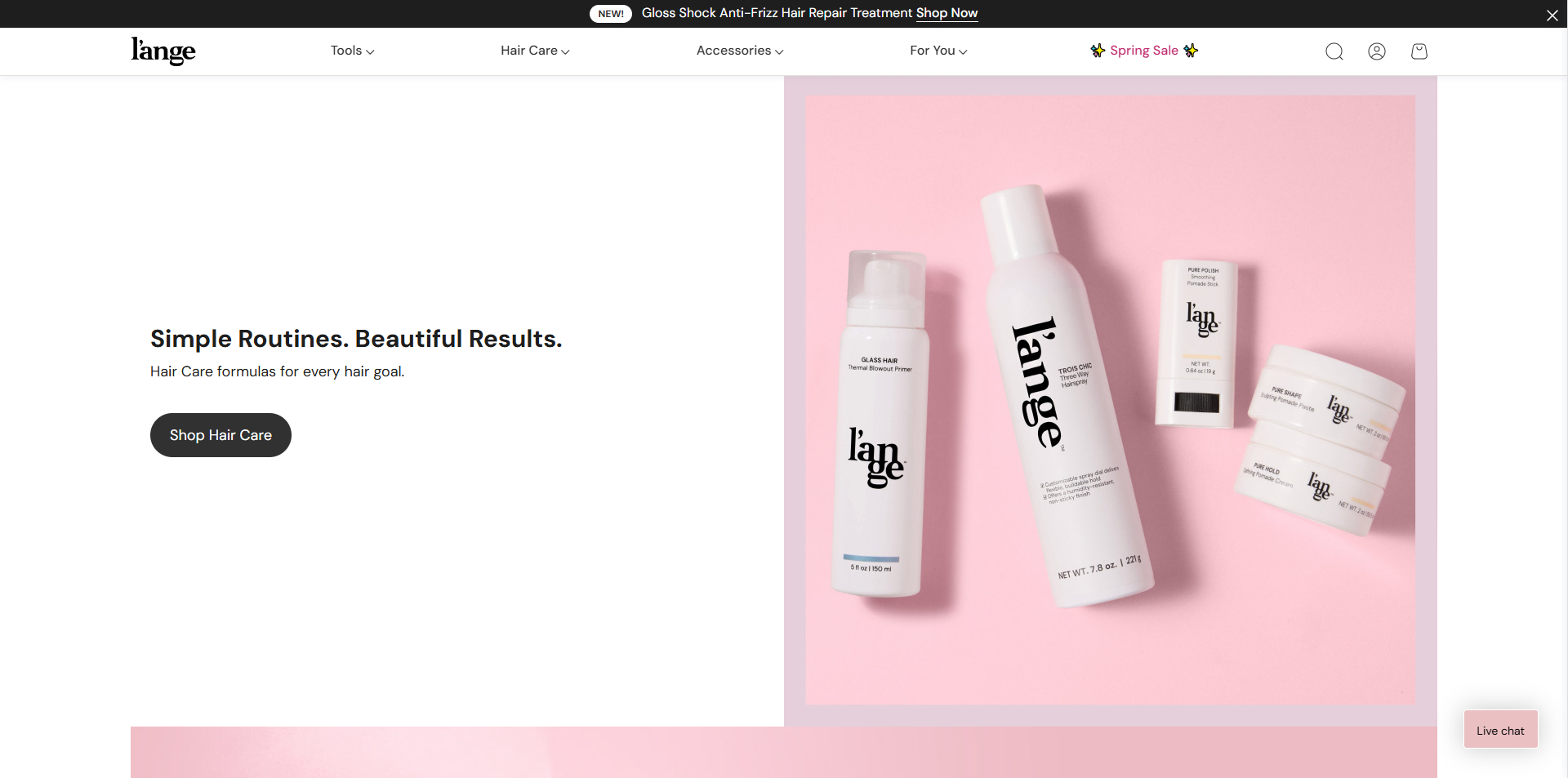Click the sparkle icon left of Spring Sale
The image size is (1568, 778).
coord(1098,51)
